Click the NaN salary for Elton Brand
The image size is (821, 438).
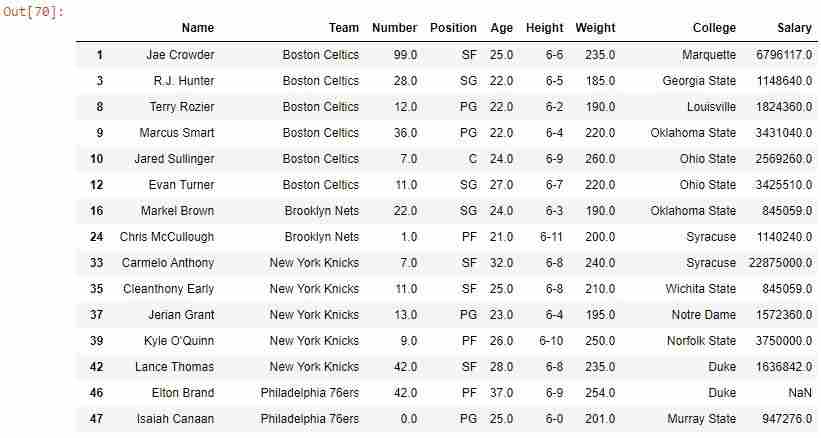pos(800,392)
